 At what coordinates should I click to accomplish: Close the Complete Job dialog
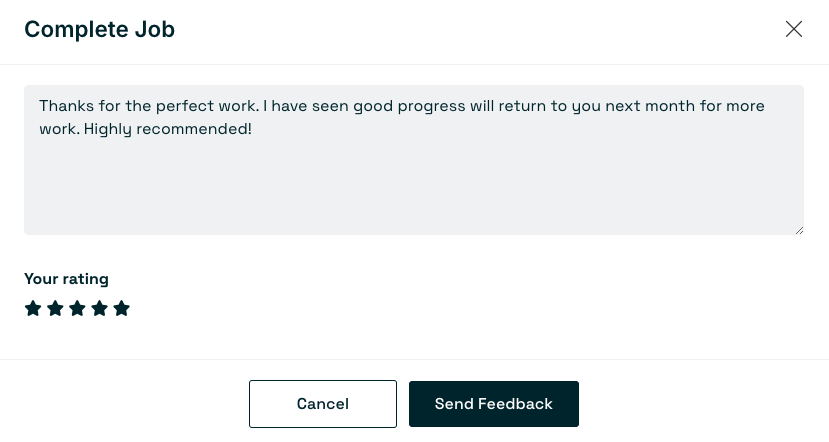click(794, 29)
